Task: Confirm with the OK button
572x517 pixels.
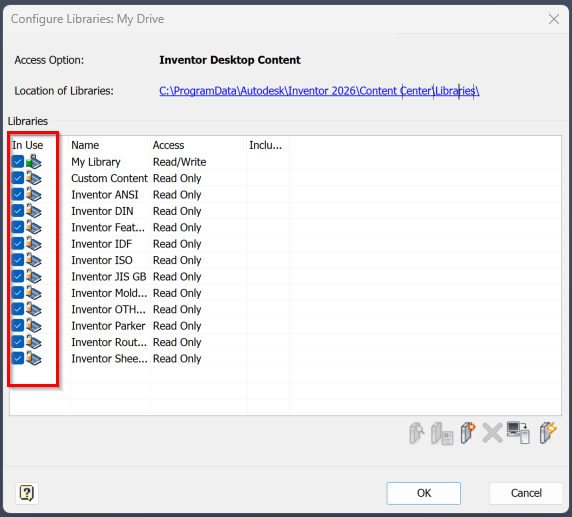Action: coord(424,493)
